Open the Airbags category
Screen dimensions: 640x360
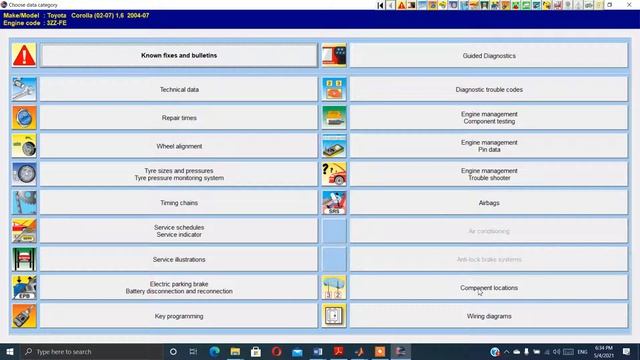click(489, 202)
